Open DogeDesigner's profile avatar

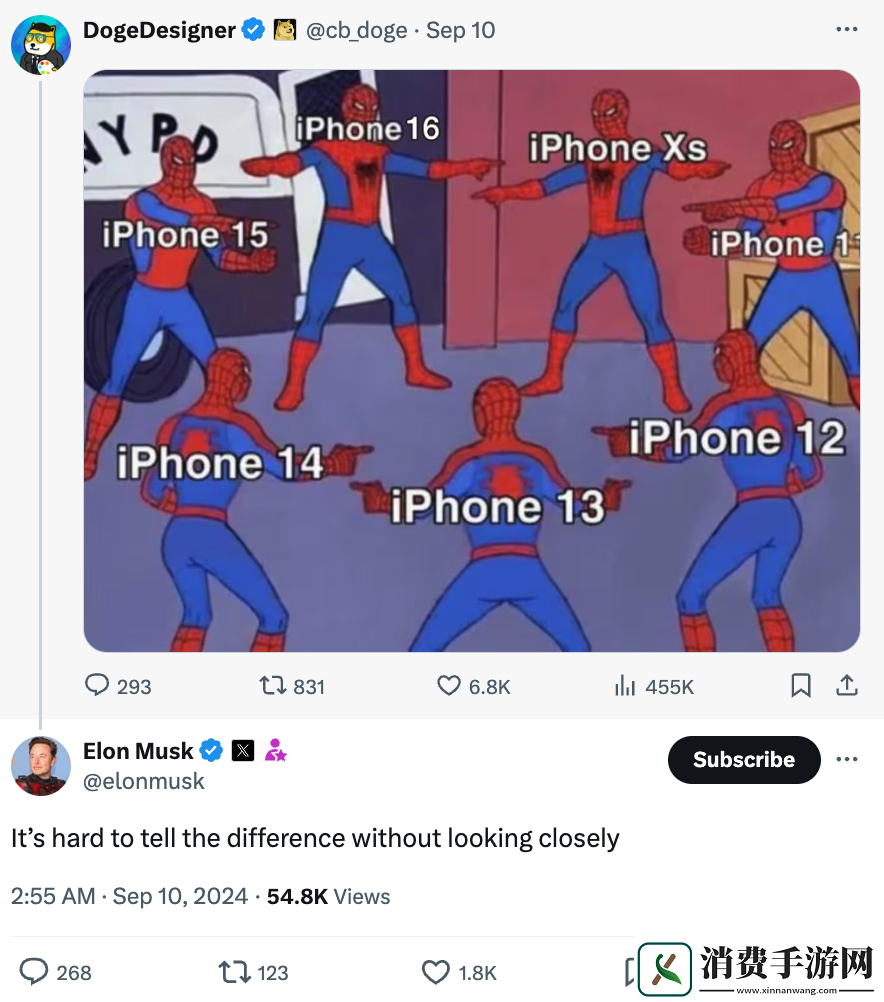40,45
